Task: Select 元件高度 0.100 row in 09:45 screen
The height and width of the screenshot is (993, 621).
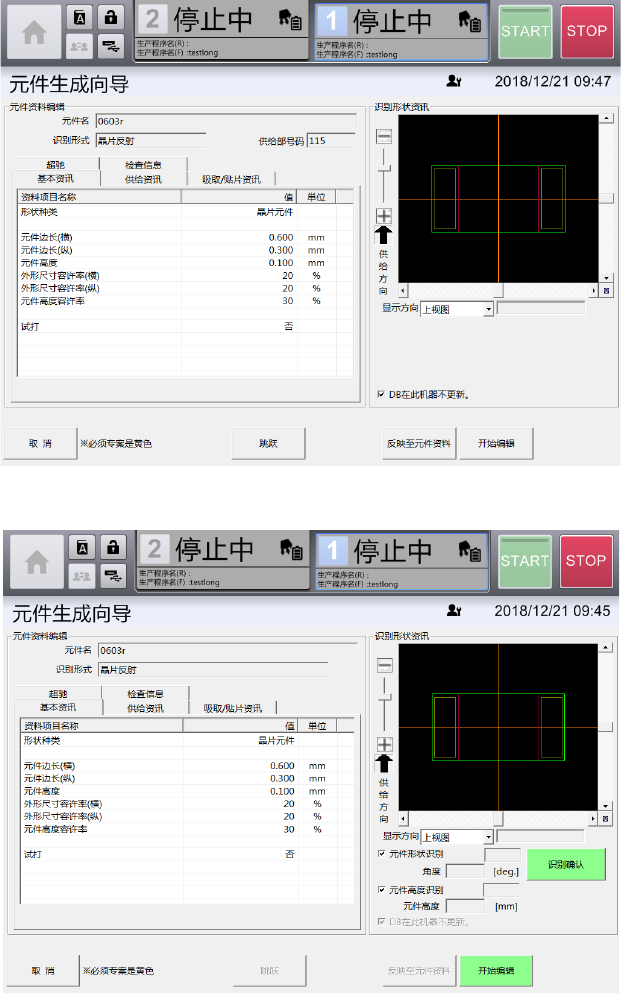Action: (x=188, y=791)
